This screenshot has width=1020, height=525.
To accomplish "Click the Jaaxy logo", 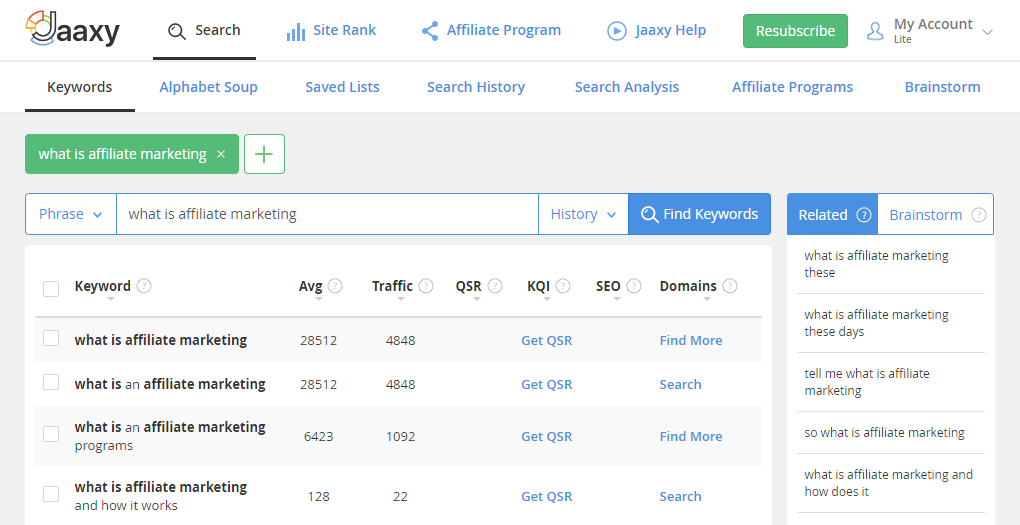I will tap(73, 29).
